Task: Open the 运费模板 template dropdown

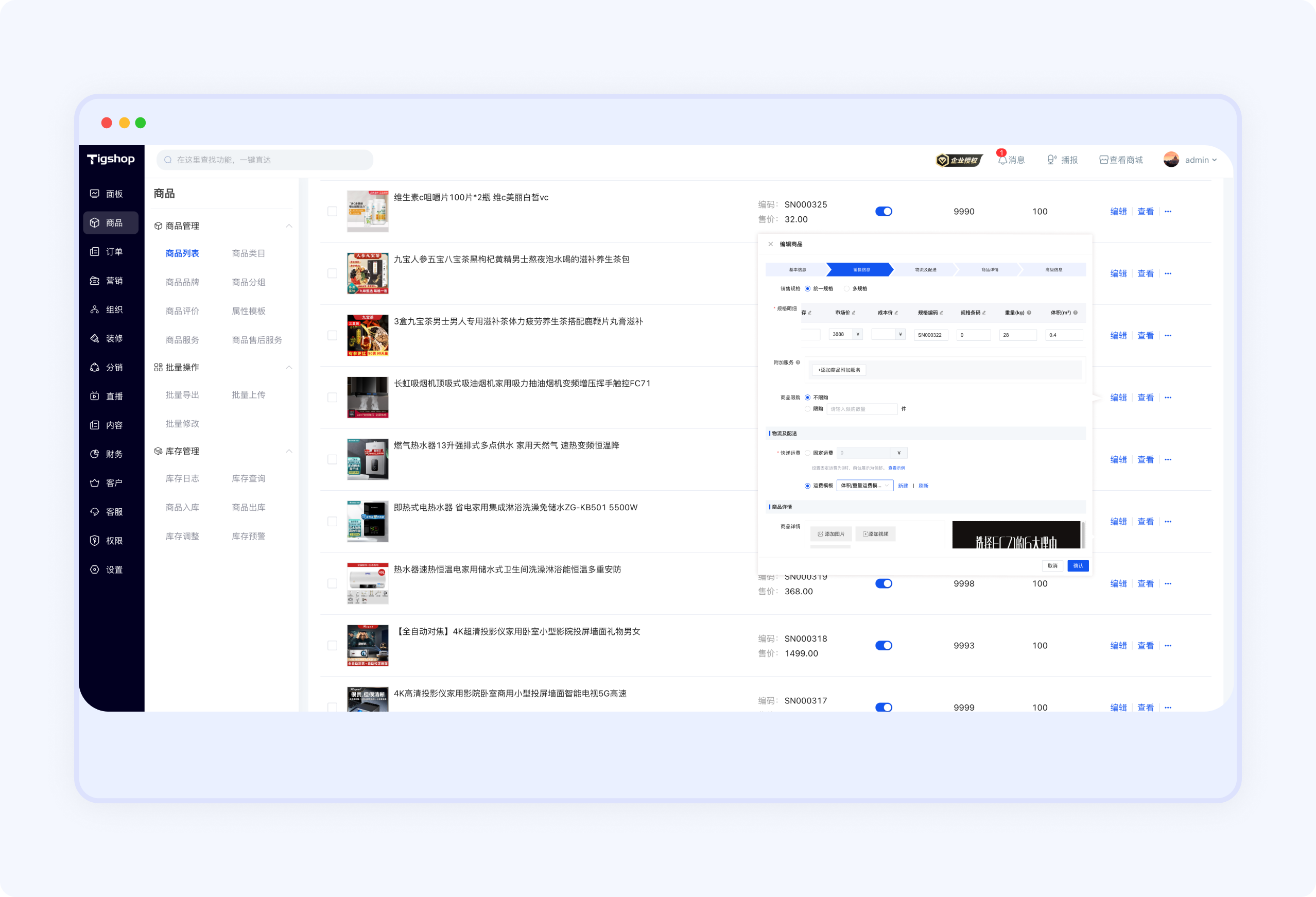Action: coord(864,485)
